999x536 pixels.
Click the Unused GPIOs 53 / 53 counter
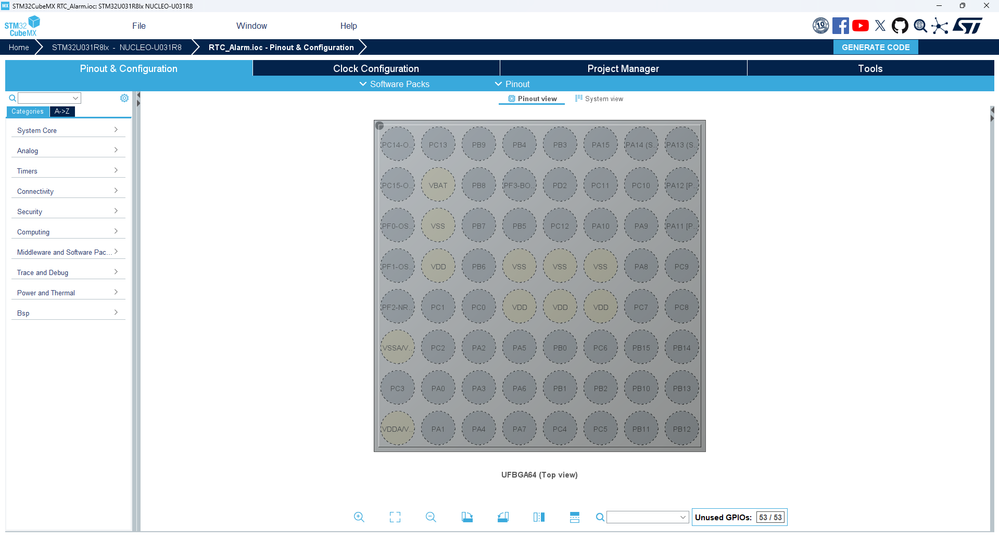point(740,518)
